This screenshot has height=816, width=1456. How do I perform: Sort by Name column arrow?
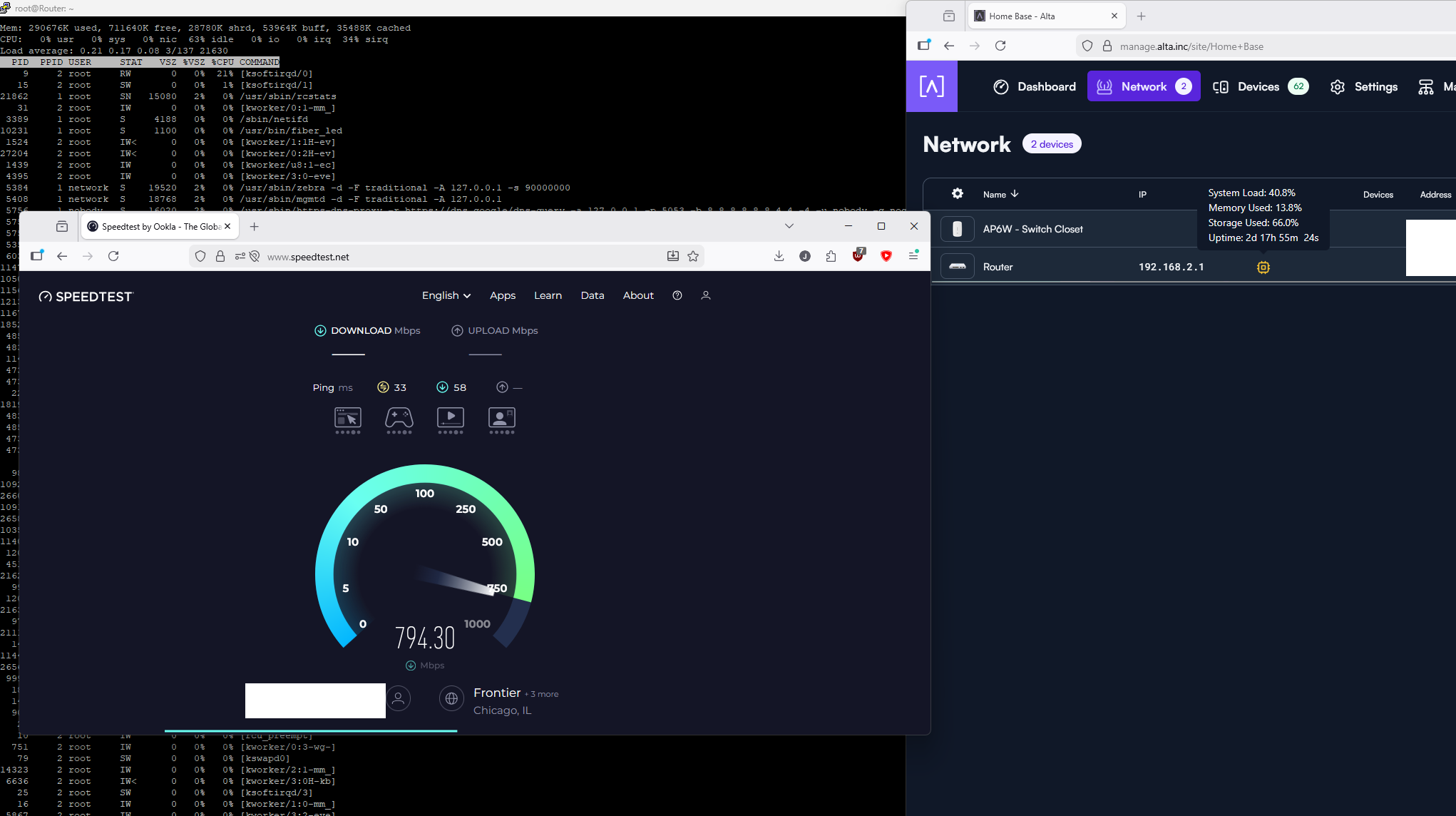[1014, 194]
